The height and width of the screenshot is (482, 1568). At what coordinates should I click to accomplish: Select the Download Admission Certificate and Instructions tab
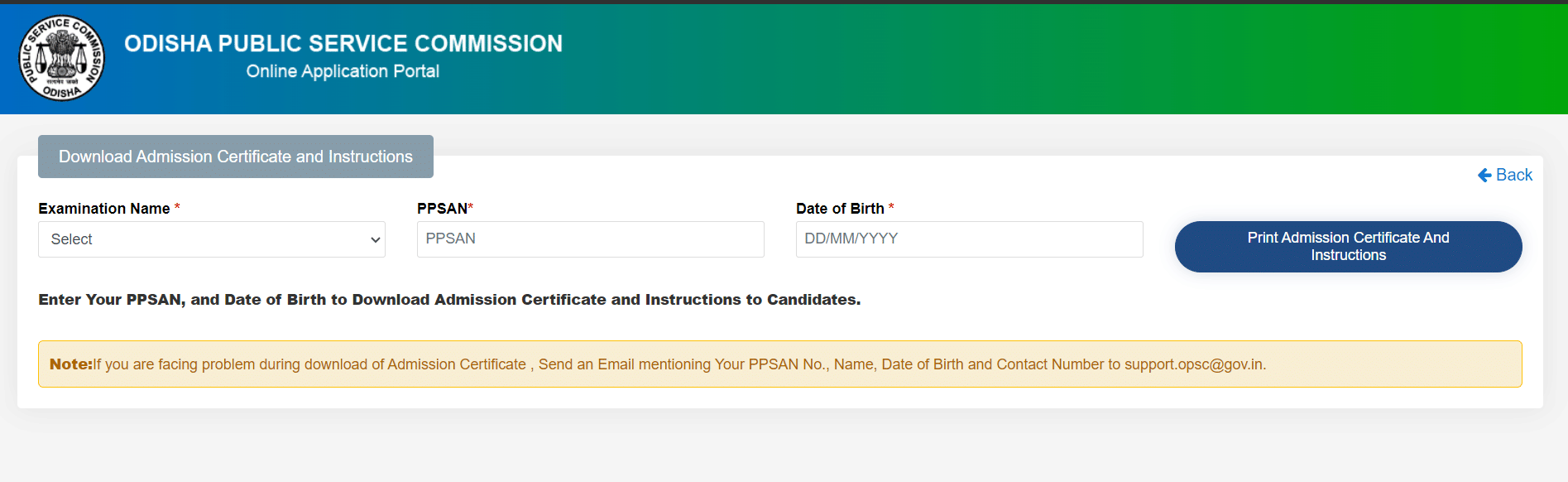click(236, 157)
